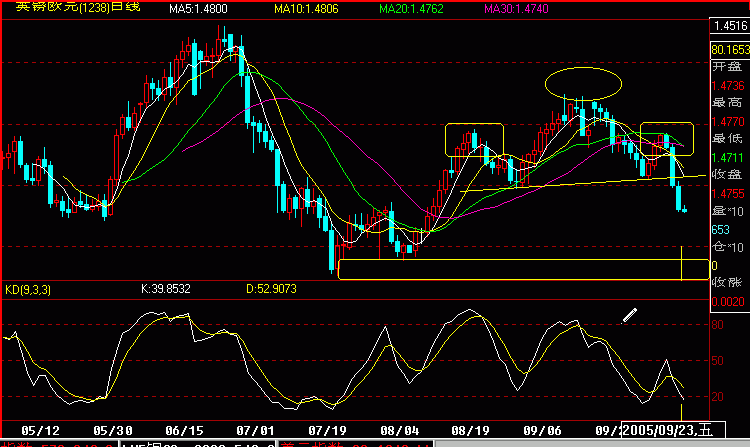
Task: Select the magenta MA30:1.4740 label
Action: [x=516, y=9]
